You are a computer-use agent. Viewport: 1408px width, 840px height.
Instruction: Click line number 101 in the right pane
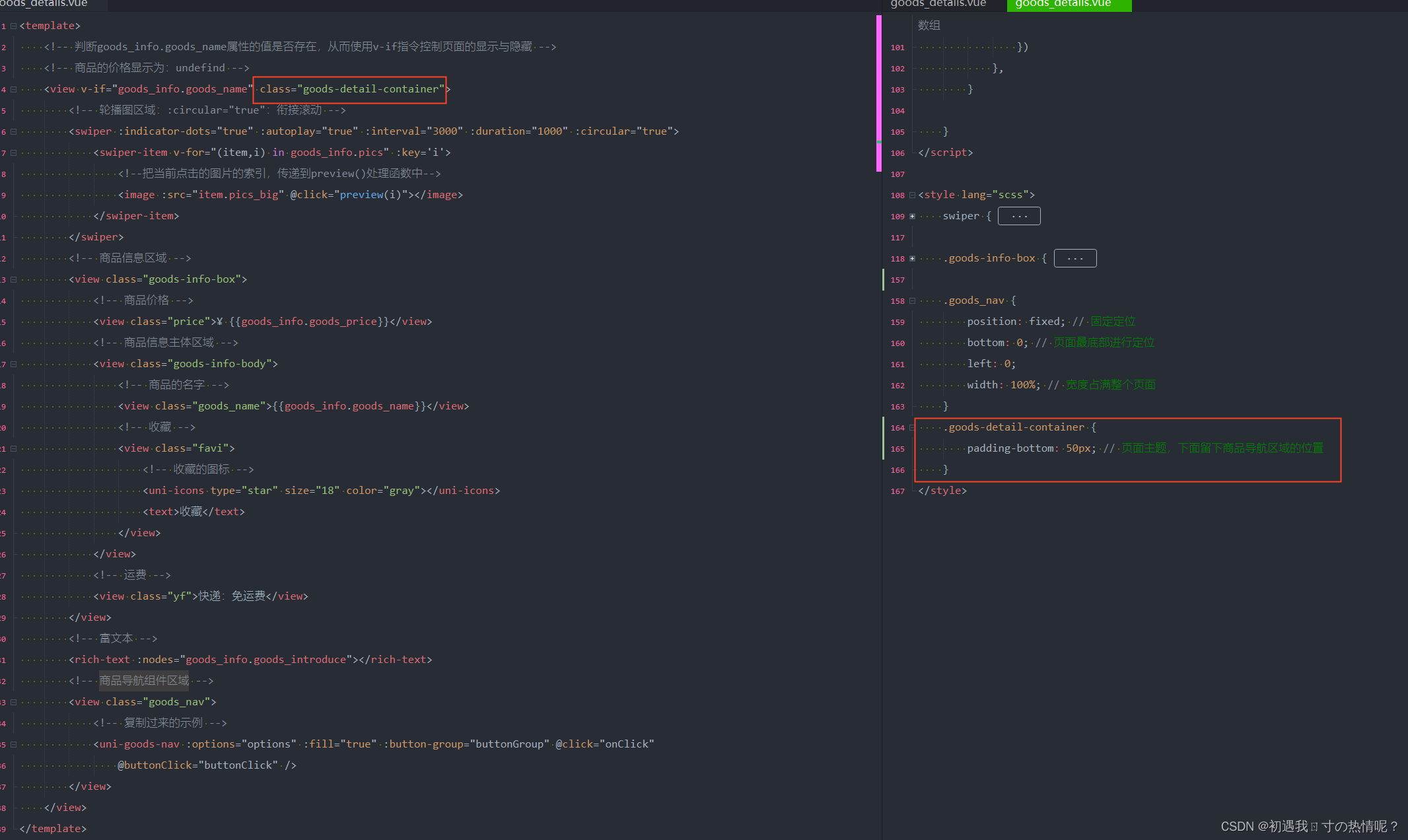click(898, 48)
